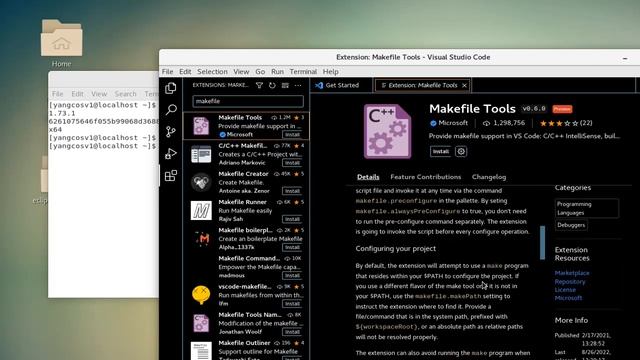
Task: Install Makefile Runner extension
Action: [292, 219]
